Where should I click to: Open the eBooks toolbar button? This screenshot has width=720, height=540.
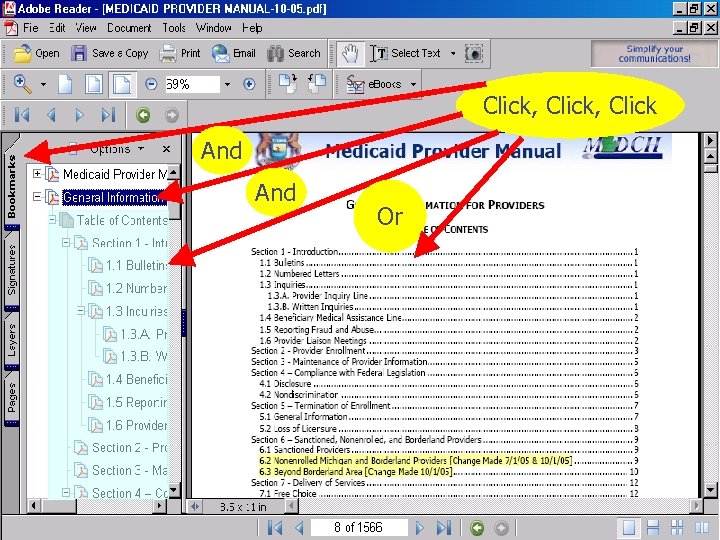pos(374,84)
